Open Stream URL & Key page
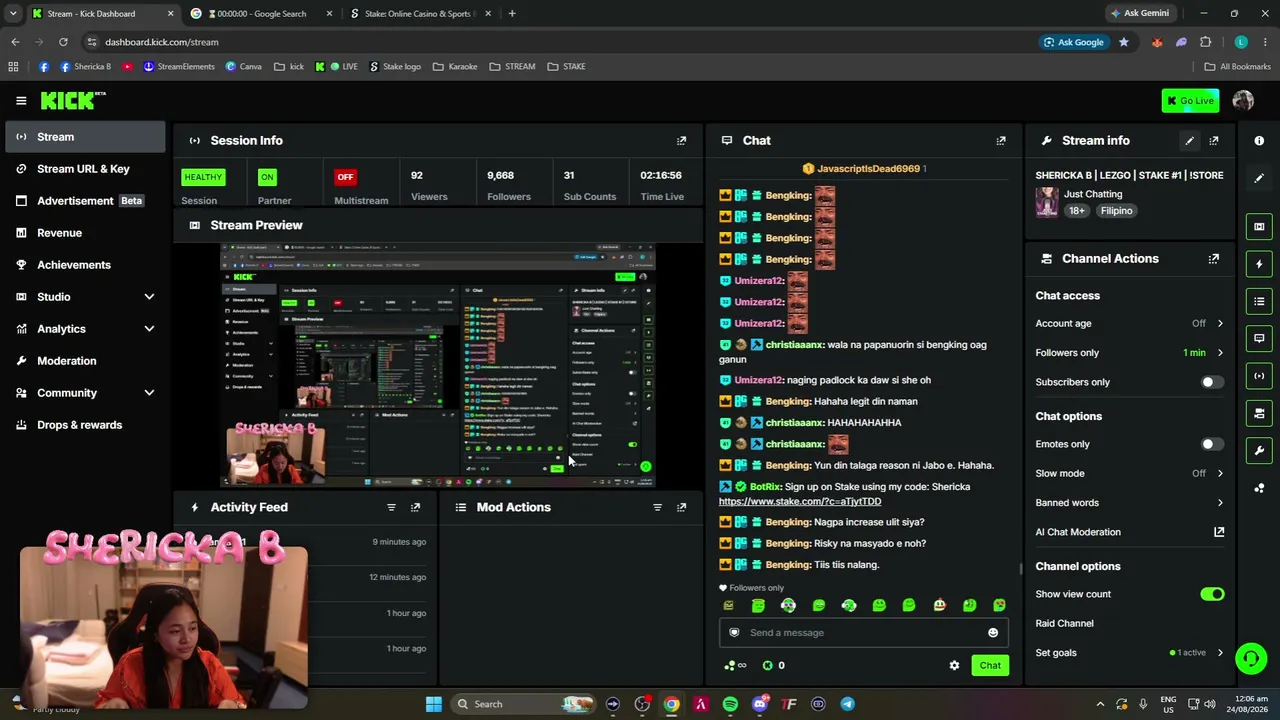This screenshot has width=1280, height=720. click(85, 169)
